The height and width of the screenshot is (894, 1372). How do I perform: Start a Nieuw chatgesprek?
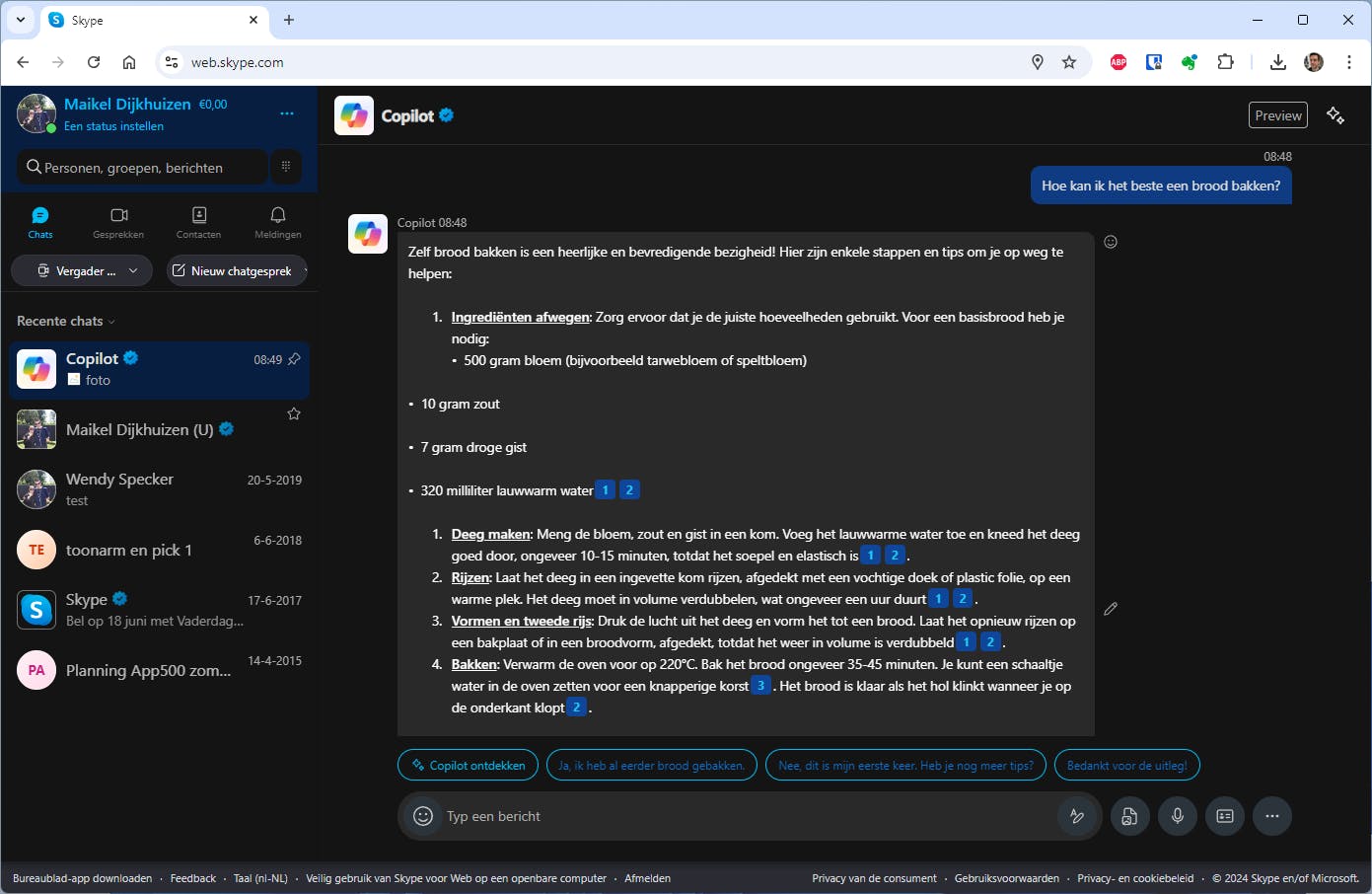click(237, 270)
